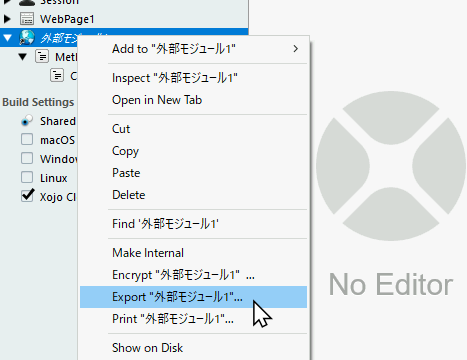Open the Add to "外部モジュール1" submenu
This screenshot has width=467, height=360.
tap(193, 49)
